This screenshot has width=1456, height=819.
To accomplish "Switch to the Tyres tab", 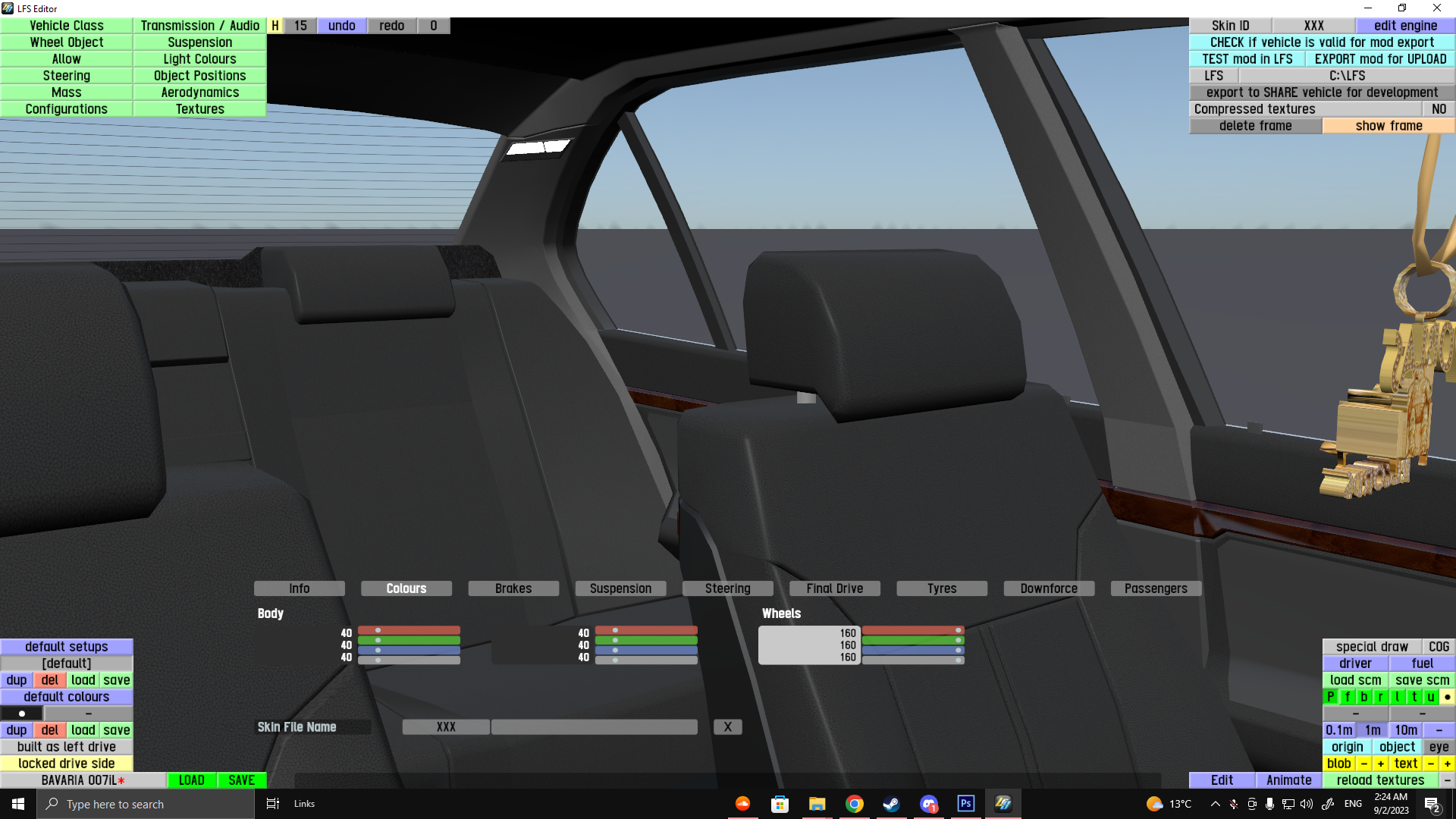I will point(942,588).
